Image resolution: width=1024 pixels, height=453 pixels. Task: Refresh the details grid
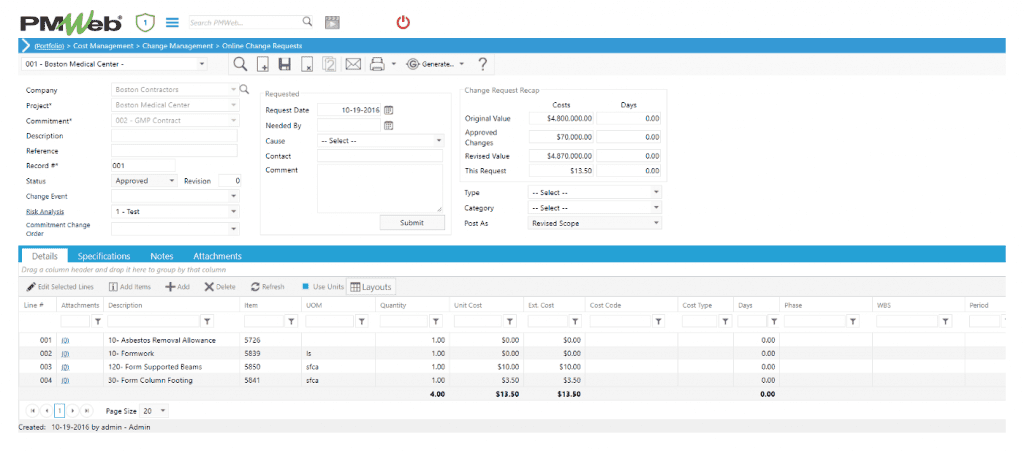[268, 287]
